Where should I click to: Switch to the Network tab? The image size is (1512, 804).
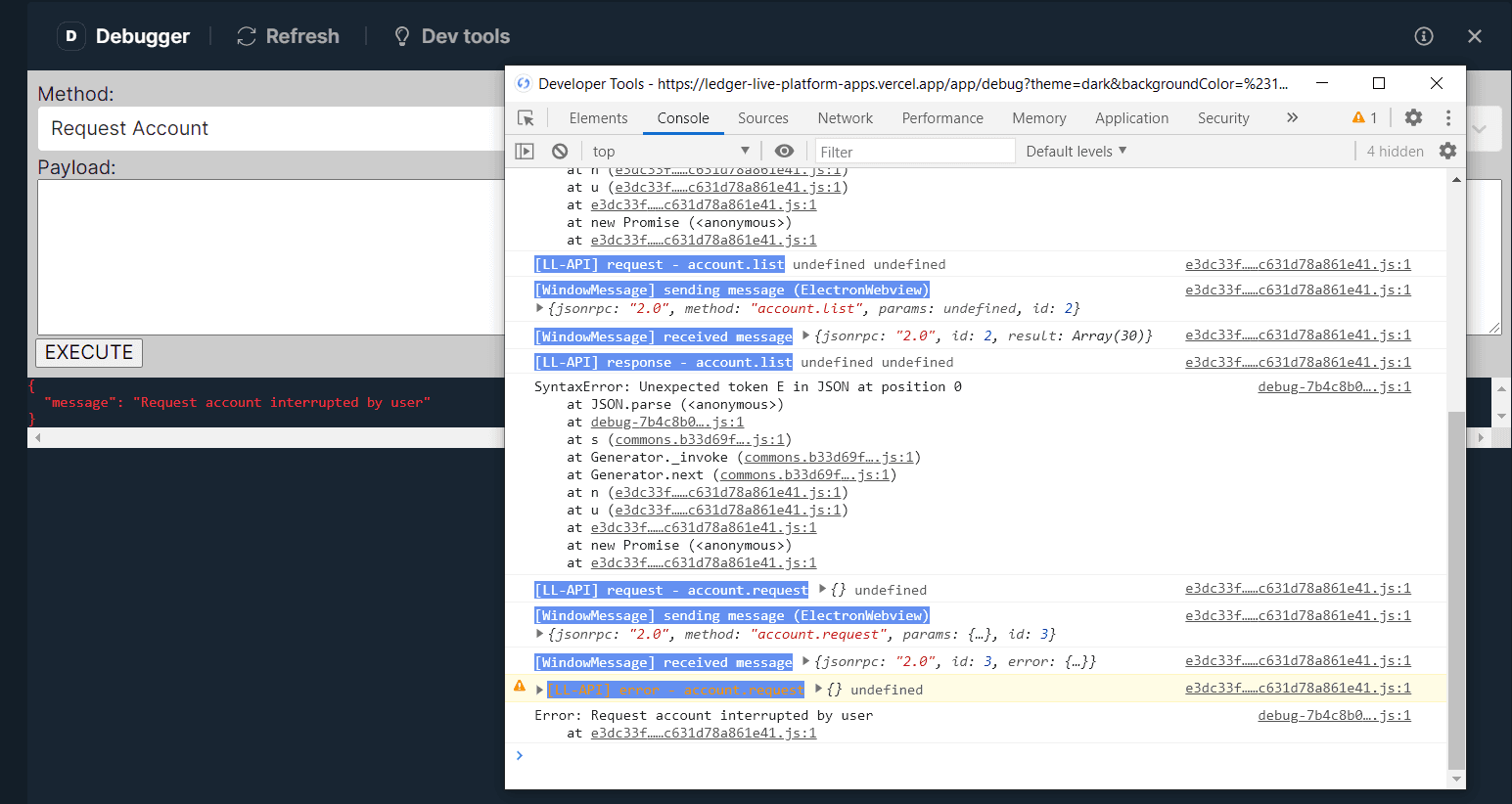(845, 117)
